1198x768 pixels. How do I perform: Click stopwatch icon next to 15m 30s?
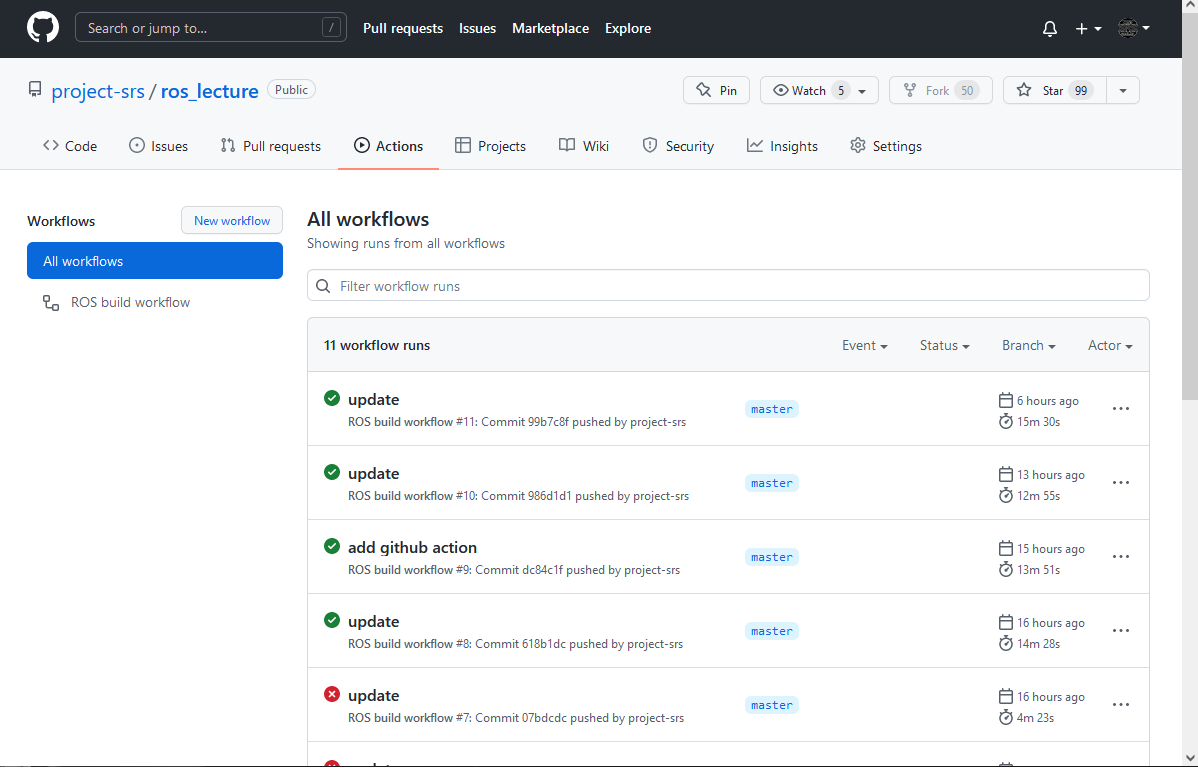1005,421
